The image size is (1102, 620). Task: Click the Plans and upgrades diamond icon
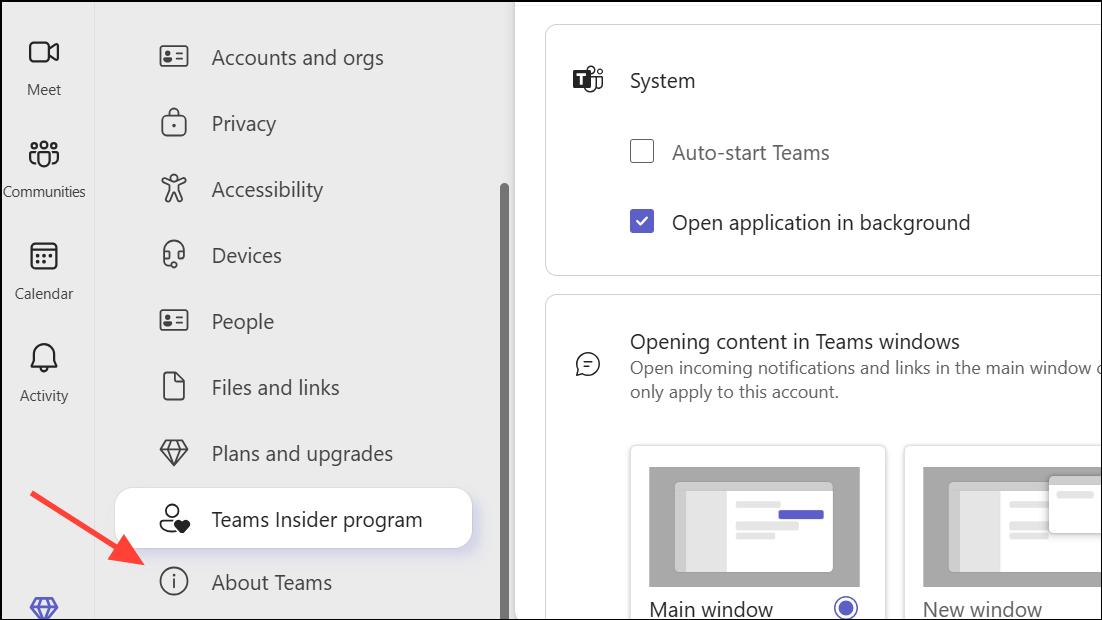coord(174,453)
